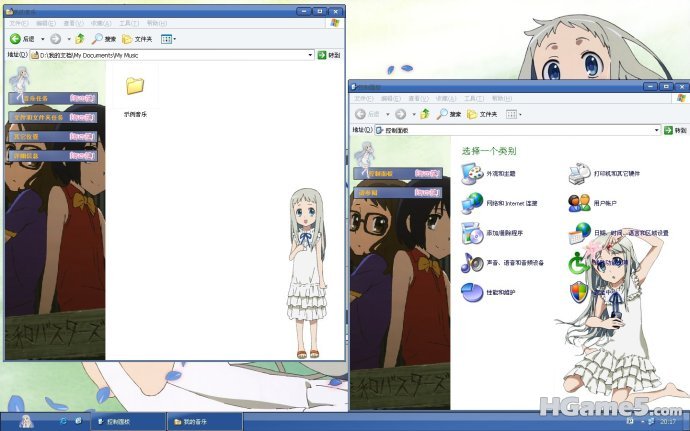Open the Security Center shield icon
Screen dimensions: 690x431
[x=579, y=292]
